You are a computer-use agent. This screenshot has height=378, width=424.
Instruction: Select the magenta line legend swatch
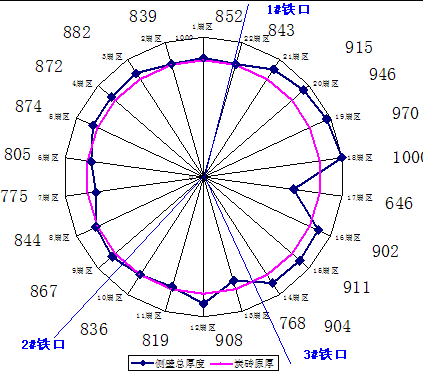click(221, 364)
